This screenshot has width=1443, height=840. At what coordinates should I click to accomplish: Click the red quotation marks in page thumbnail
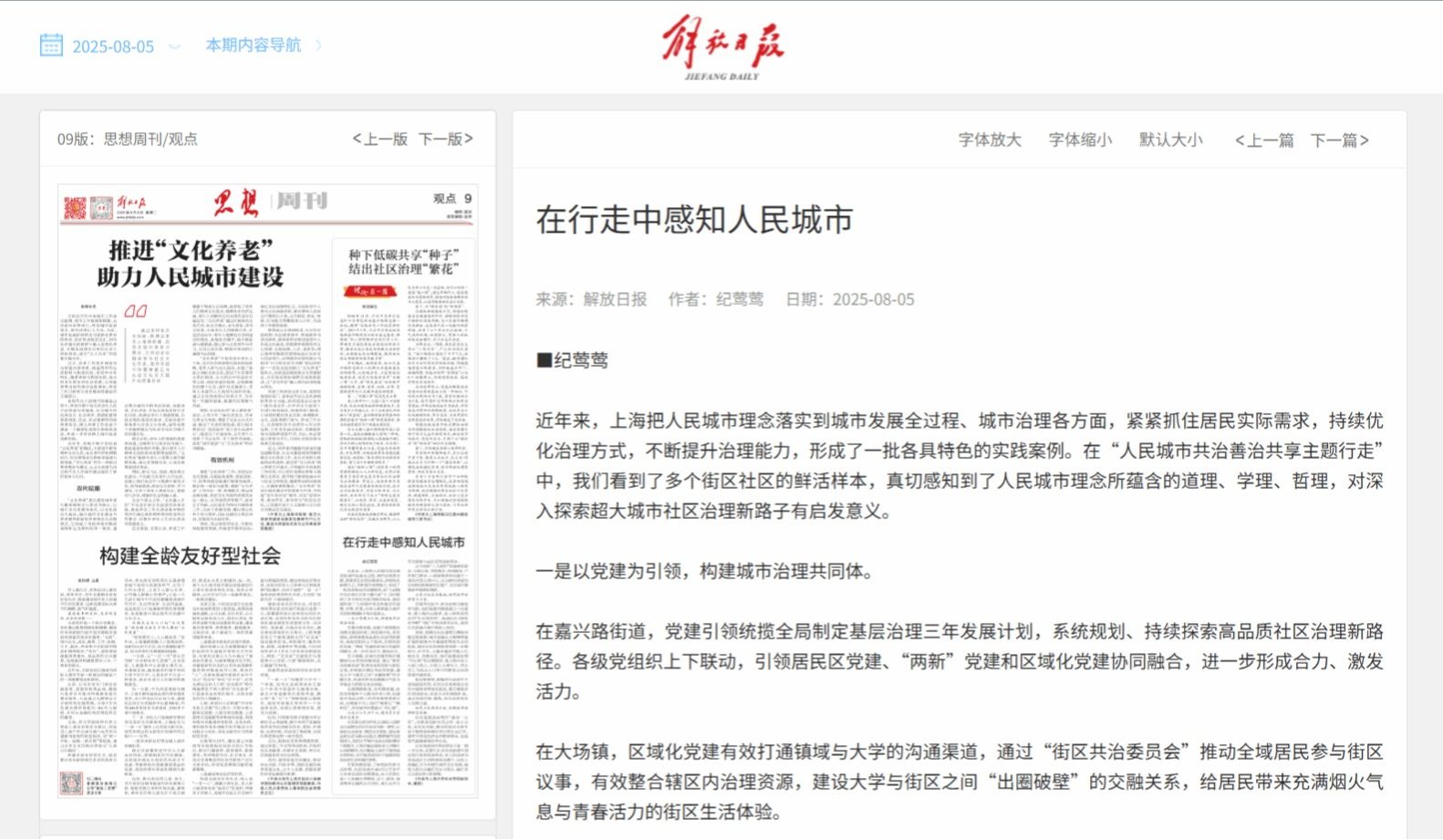(135, 311)
